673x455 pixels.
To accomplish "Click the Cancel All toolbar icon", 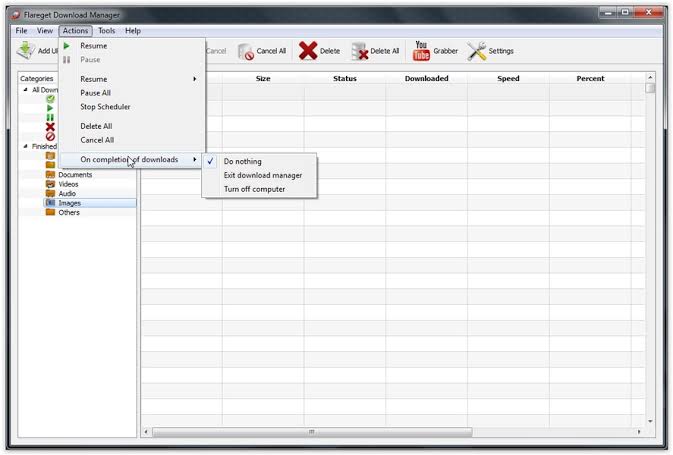I will [x=246, y=52].
